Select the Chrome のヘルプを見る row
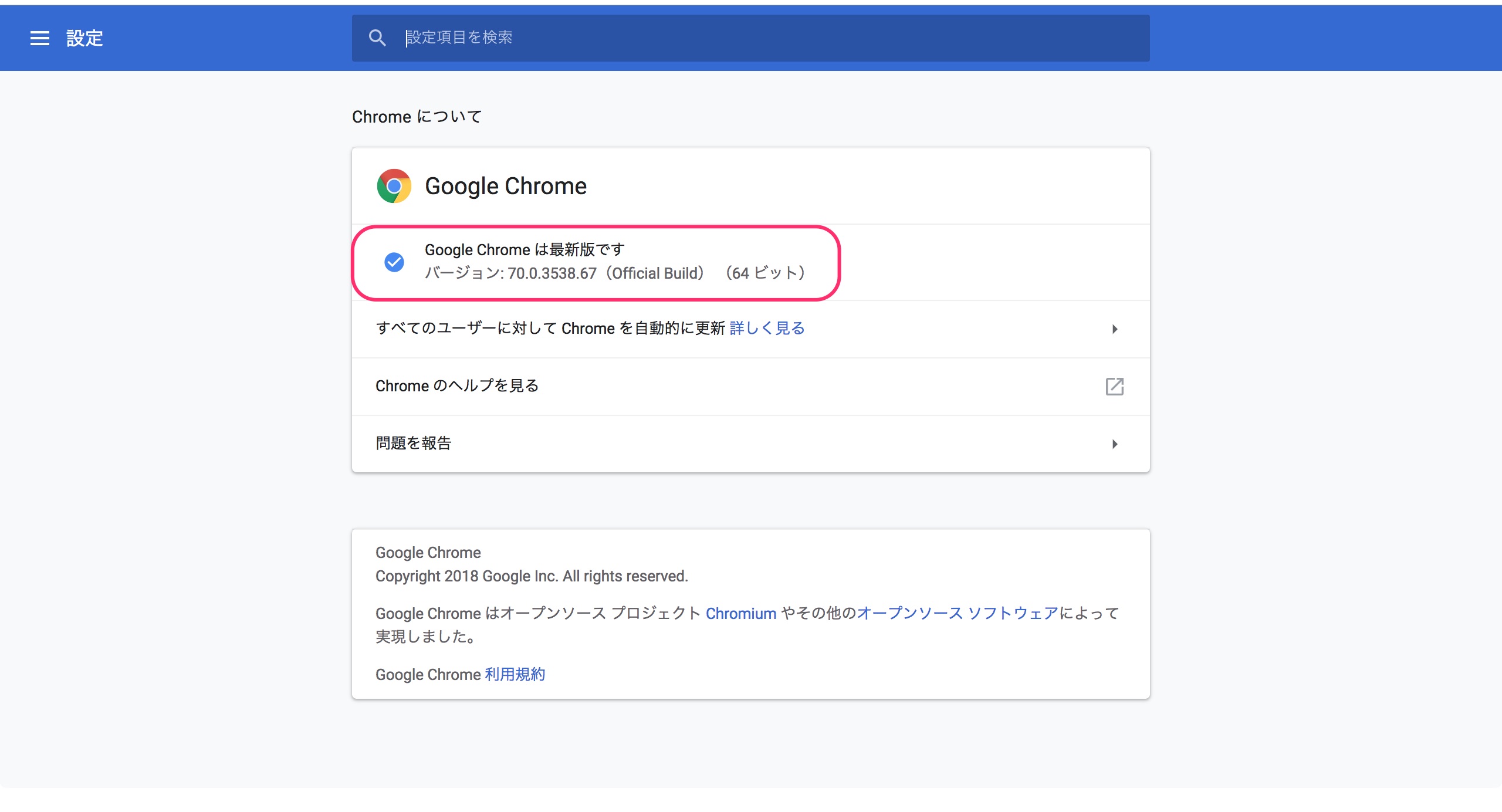This screenshot has width=1502, height=812. 751,387
